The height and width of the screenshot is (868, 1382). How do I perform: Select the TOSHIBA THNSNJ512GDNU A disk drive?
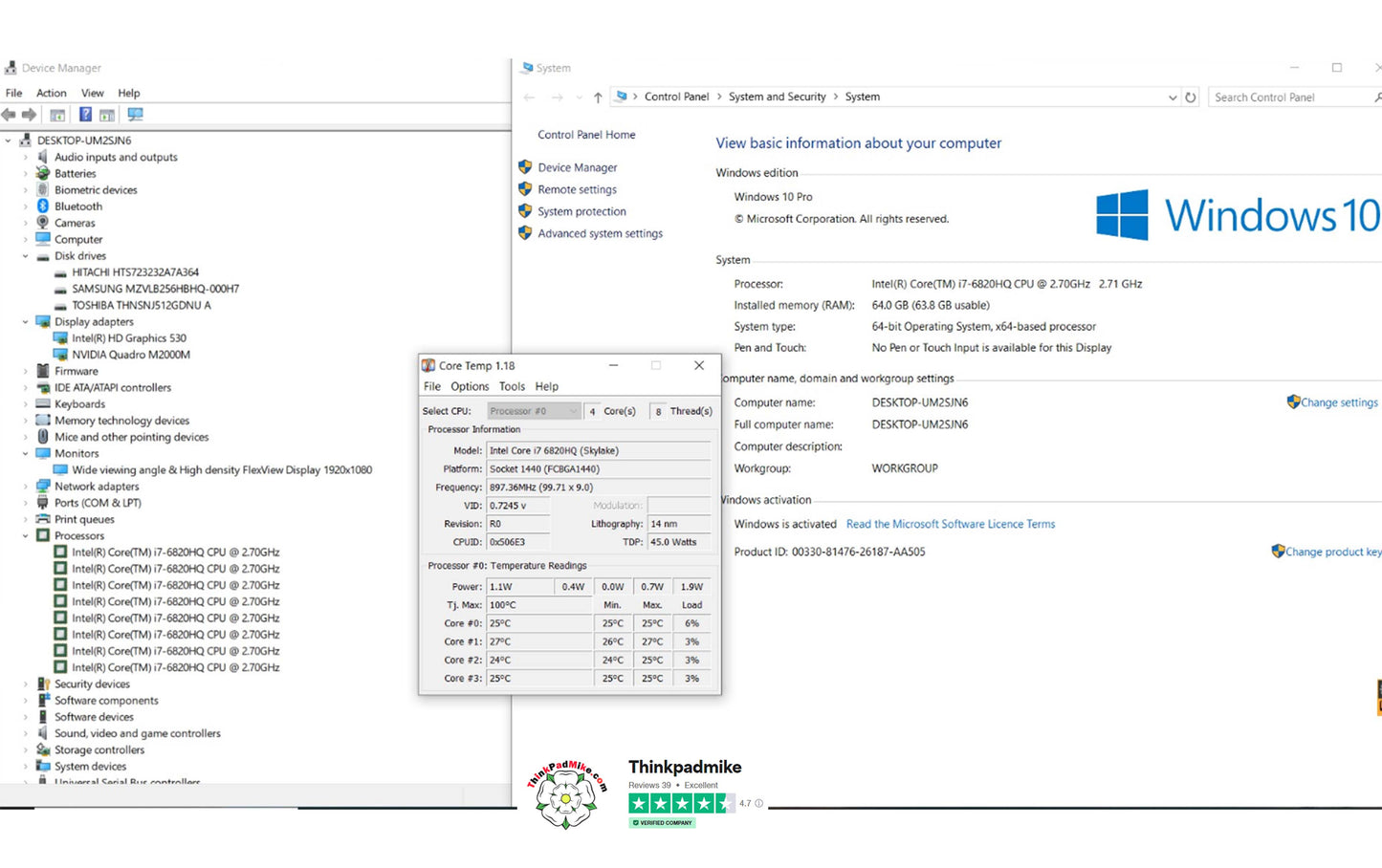tap(142, 306)
